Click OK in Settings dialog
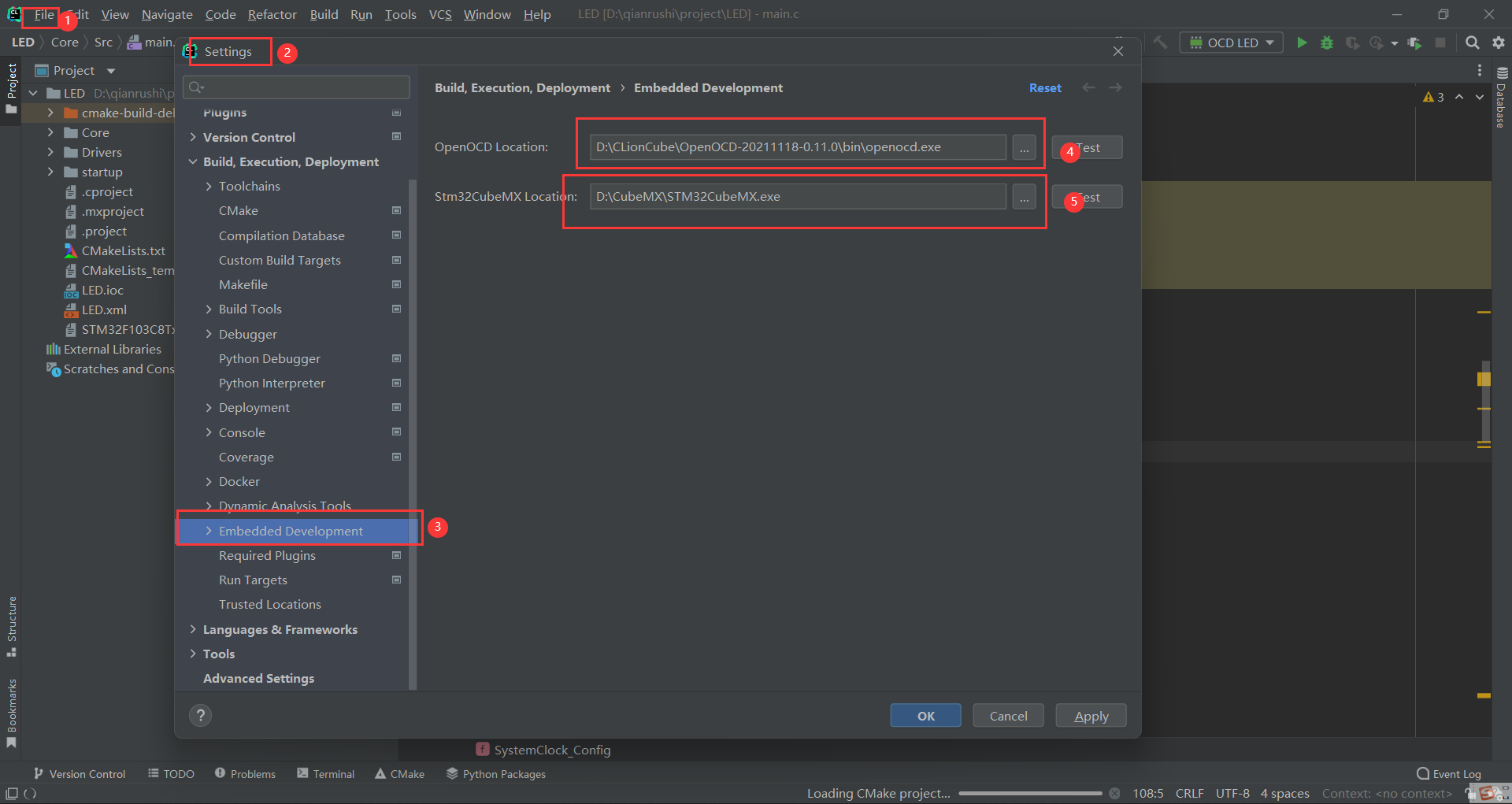The image size is (1512, 804). pos(926,716)
